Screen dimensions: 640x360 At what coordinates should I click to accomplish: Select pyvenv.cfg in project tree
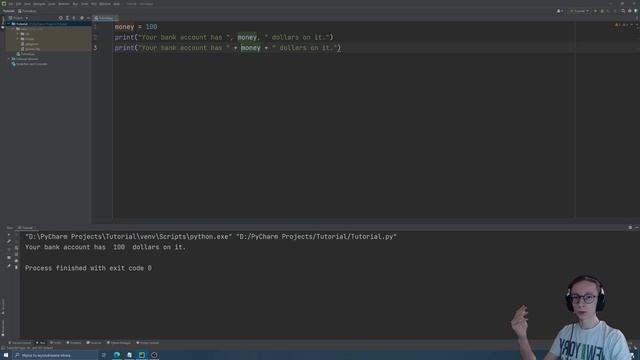coord(30,49)
